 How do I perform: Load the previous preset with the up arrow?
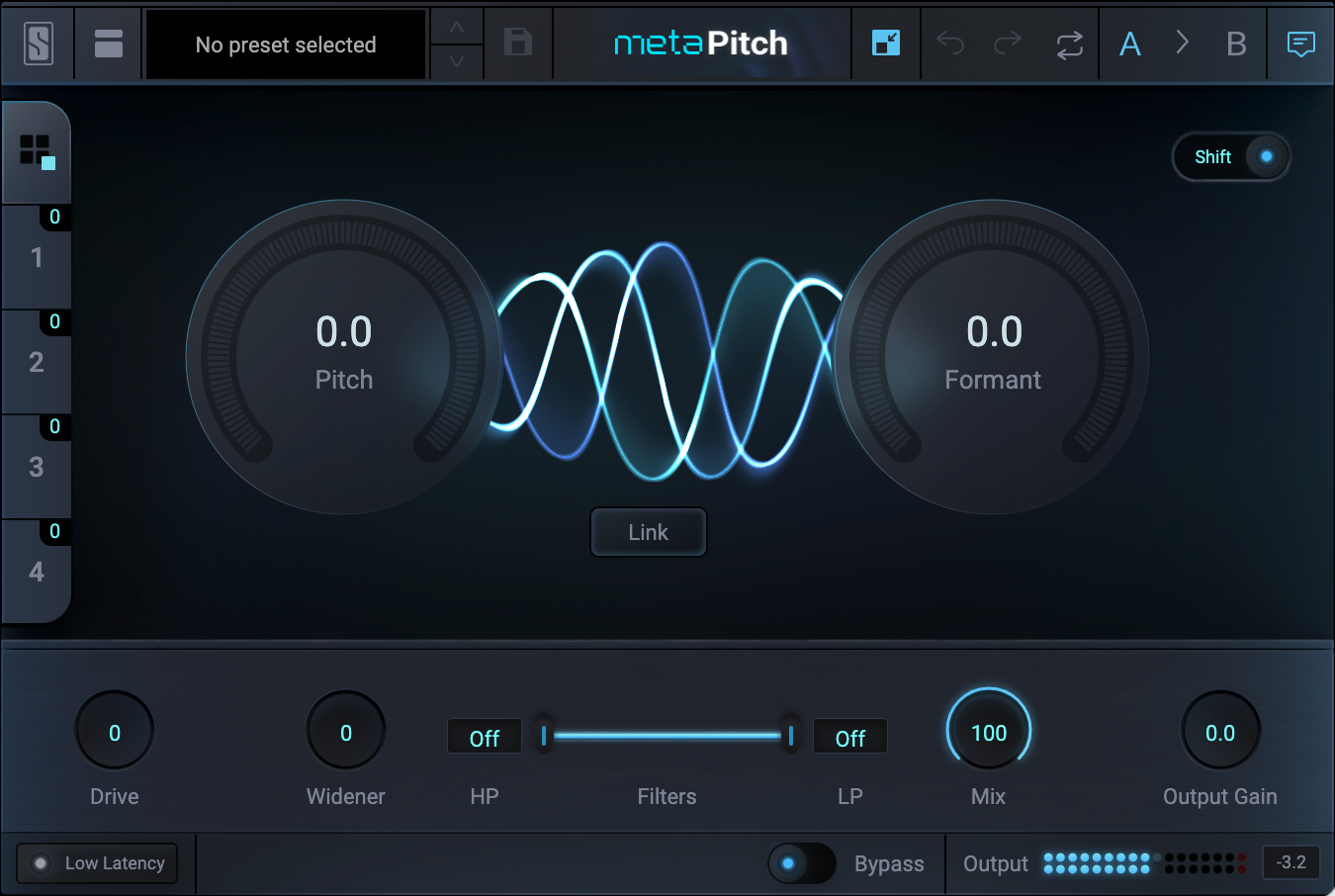point(457,28)
